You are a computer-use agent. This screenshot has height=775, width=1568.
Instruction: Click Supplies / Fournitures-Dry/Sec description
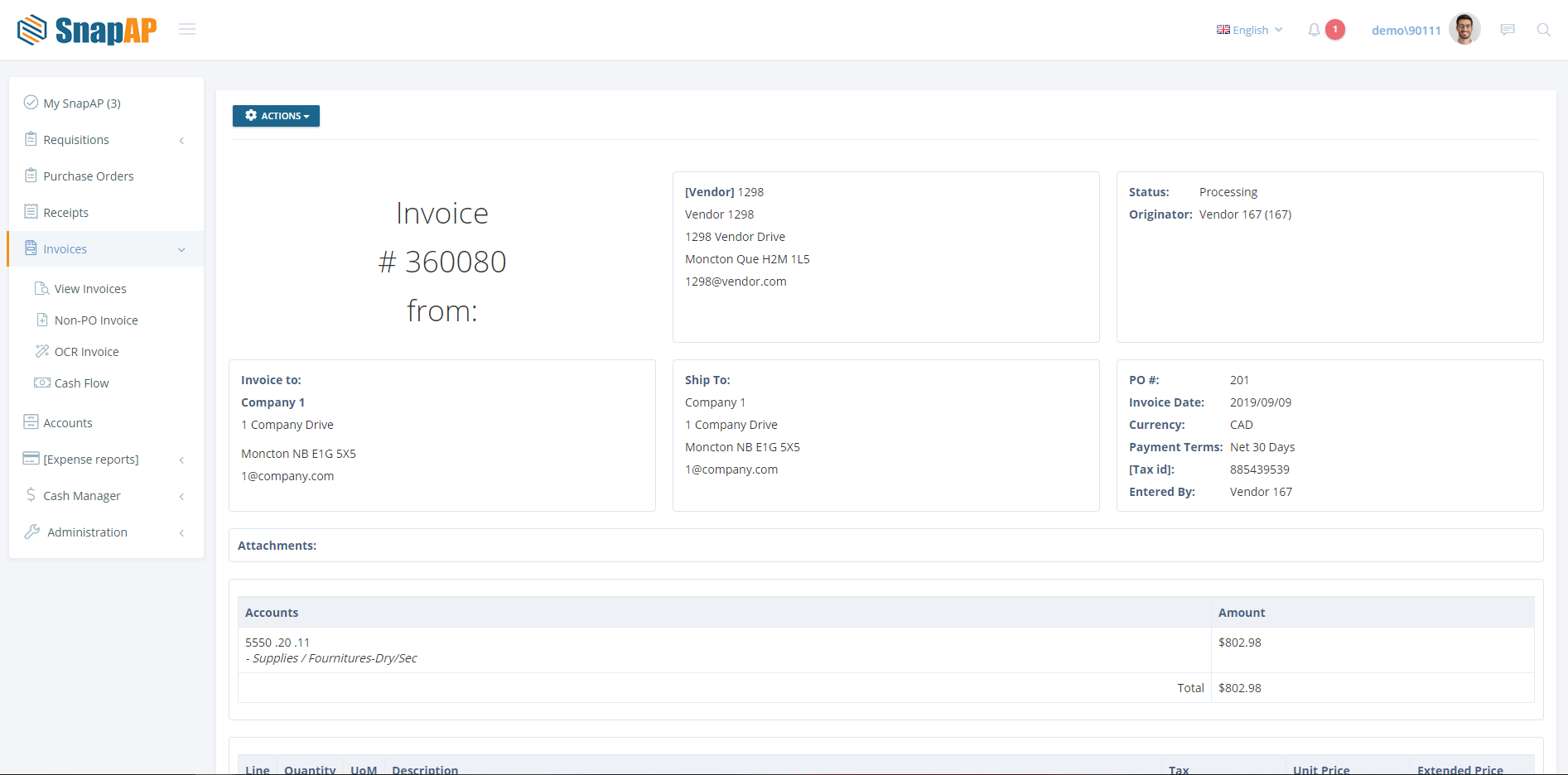(331, 658)
